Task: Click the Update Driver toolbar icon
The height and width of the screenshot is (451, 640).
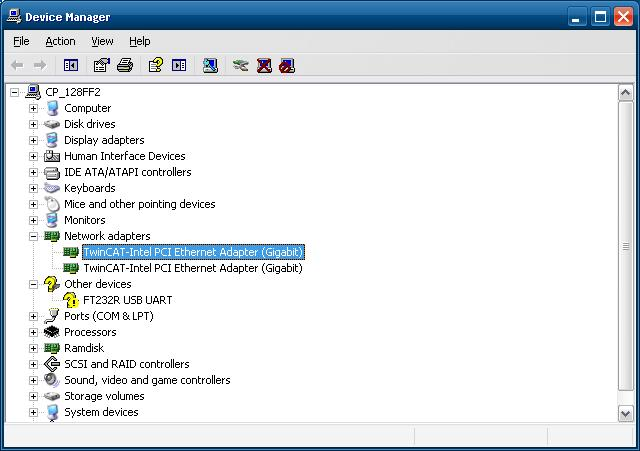Action: [x=240, y=65]
